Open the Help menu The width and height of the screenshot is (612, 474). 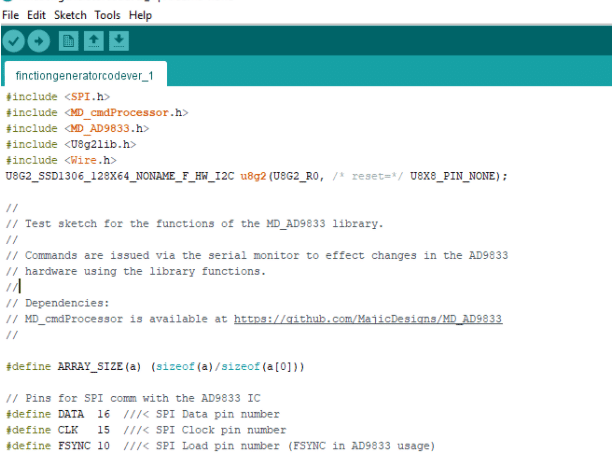141,15
